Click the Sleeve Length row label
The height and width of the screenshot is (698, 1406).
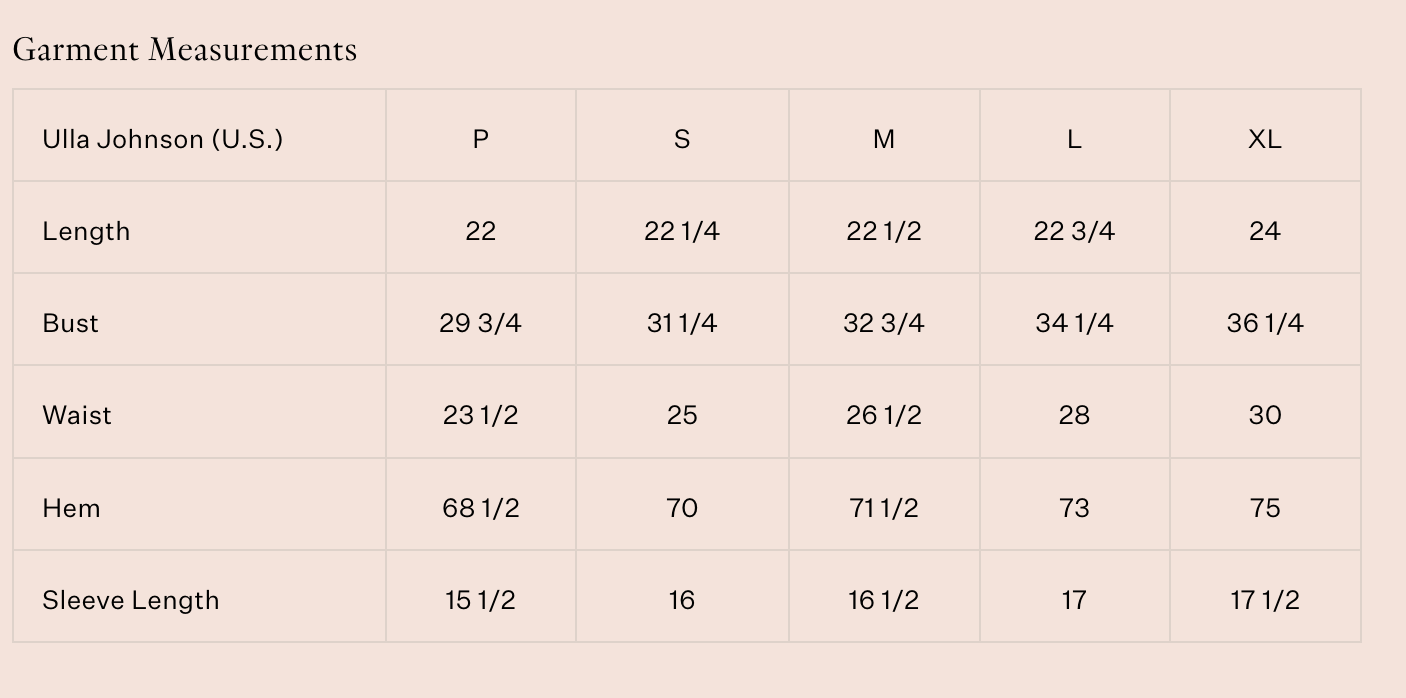130,600
